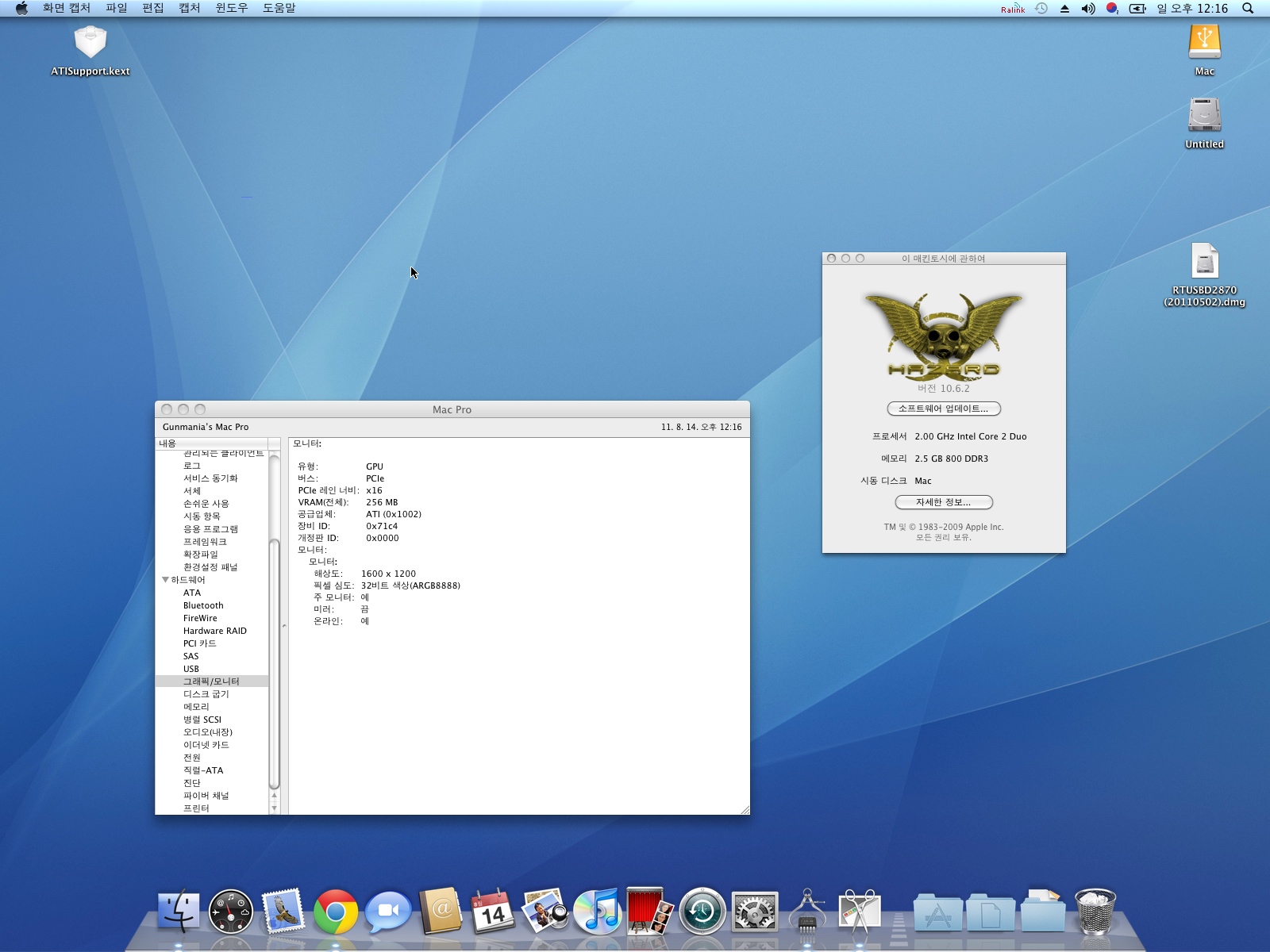Select 확장파일 in the software list
Screen dimensions: 1270x952
click(x=201, y=555)
